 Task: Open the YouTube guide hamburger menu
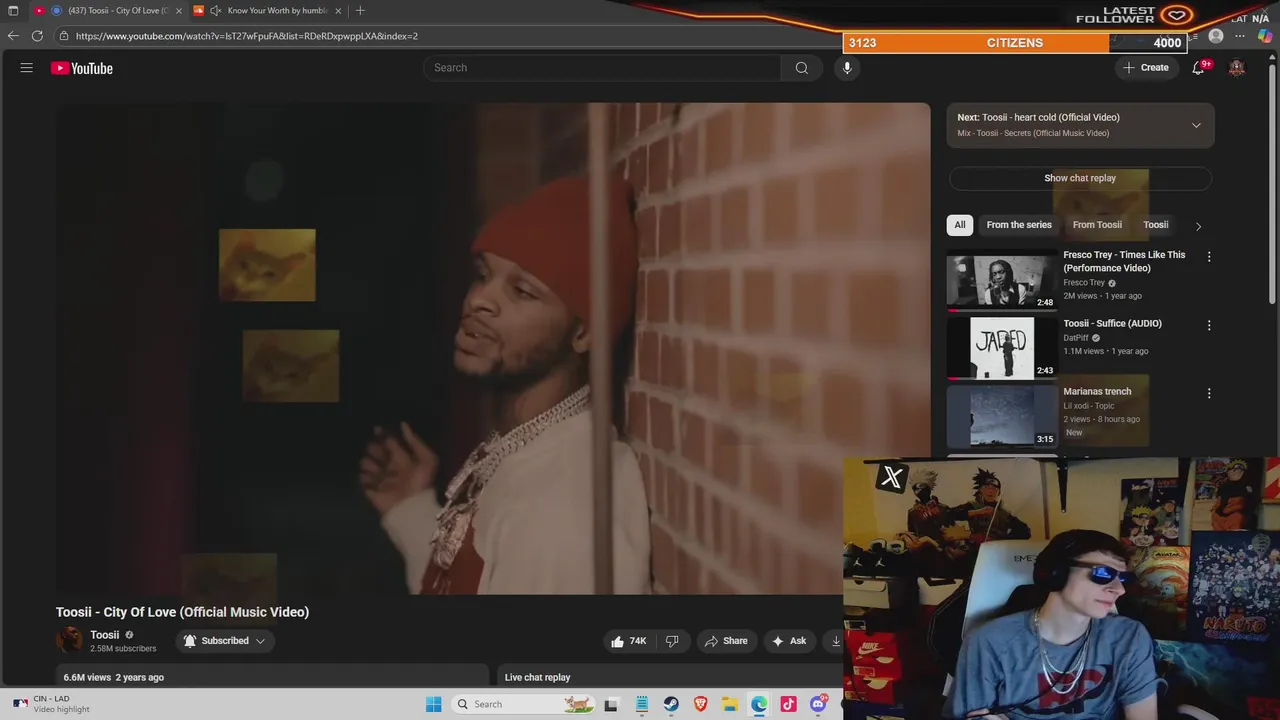27,68
